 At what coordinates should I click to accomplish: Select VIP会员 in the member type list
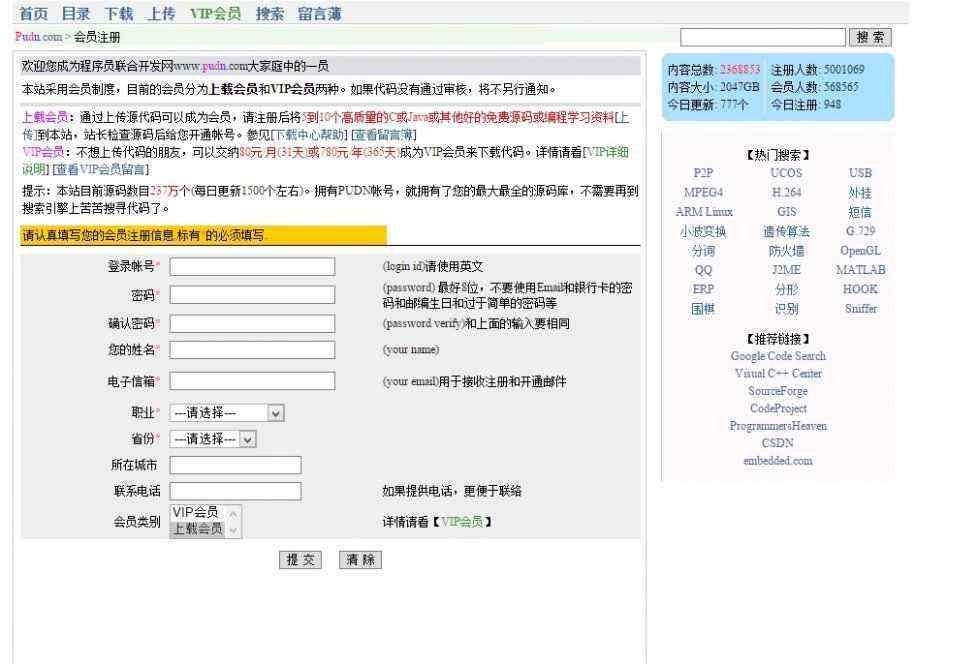point(196,512)
